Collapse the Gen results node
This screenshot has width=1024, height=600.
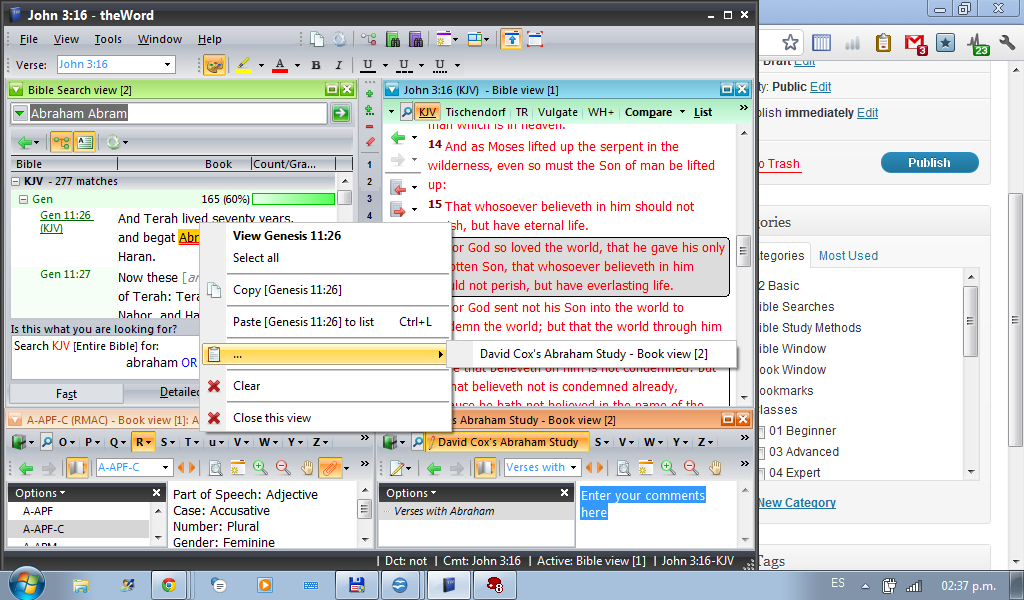(x=24, y=199)
